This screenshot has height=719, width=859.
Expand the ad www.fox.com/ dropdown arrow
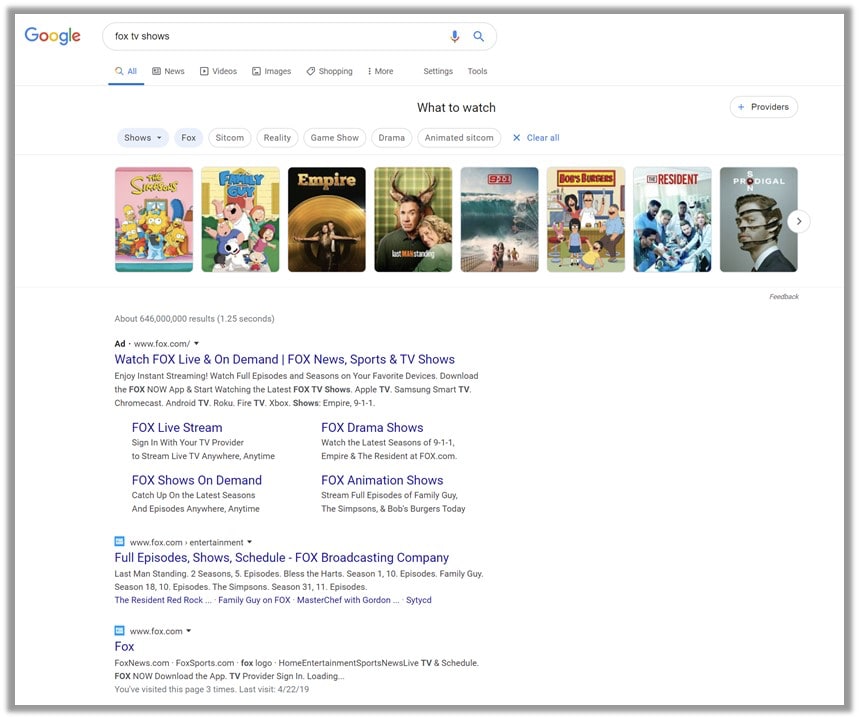tap(197, 344)
